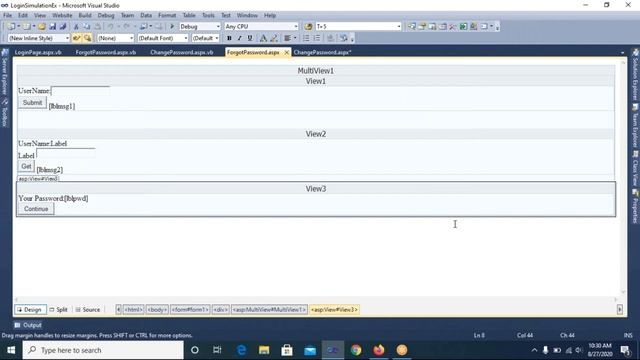Open the foreground color picker
Image resolution: width=640 pixels, height=360 pixels.
click(x=263, y=38)
